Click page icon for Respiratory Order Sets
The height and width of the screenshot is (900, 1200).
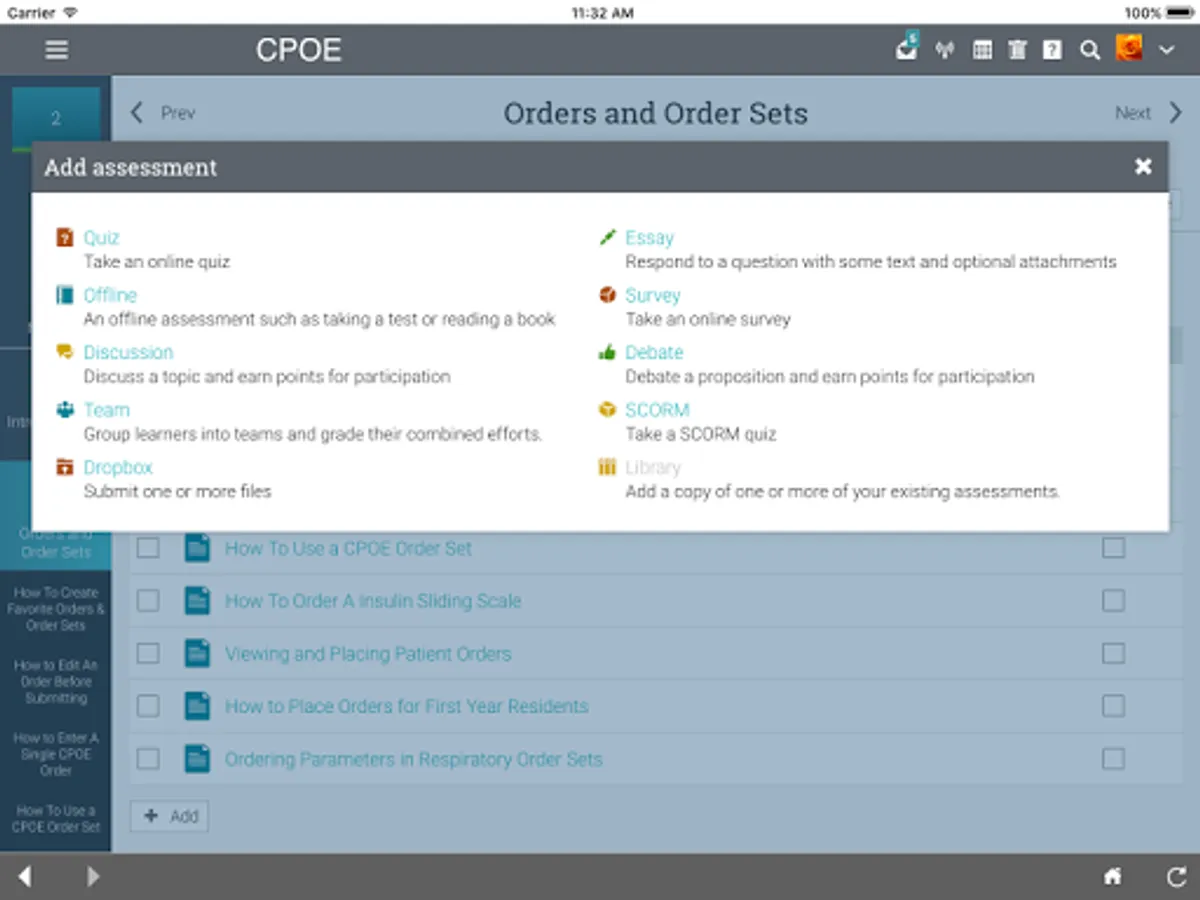pyautogui.click(x=198, y=759)
